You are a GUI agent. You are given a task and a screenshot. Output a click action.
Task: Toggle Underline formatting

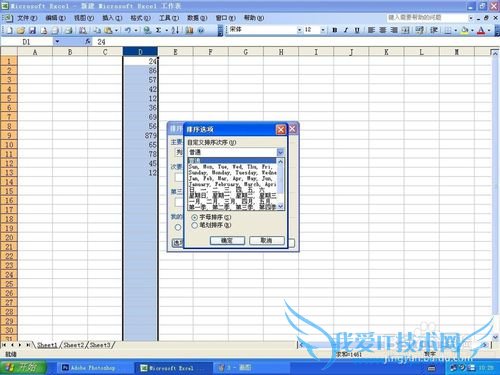357,30
